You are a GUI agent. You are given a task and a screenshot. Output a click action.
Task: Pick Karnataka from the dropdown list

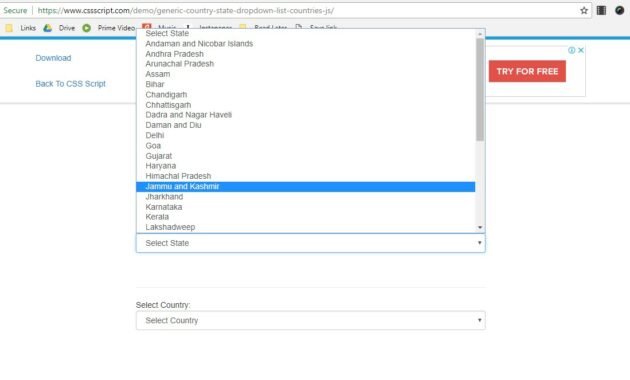[x=305, y=207]
